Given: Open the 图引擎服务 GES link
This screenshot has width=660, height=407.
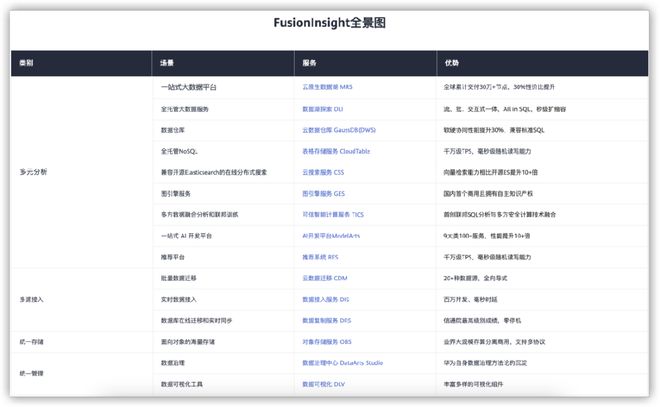Looking at the screenshot, I should coord(323,194).
